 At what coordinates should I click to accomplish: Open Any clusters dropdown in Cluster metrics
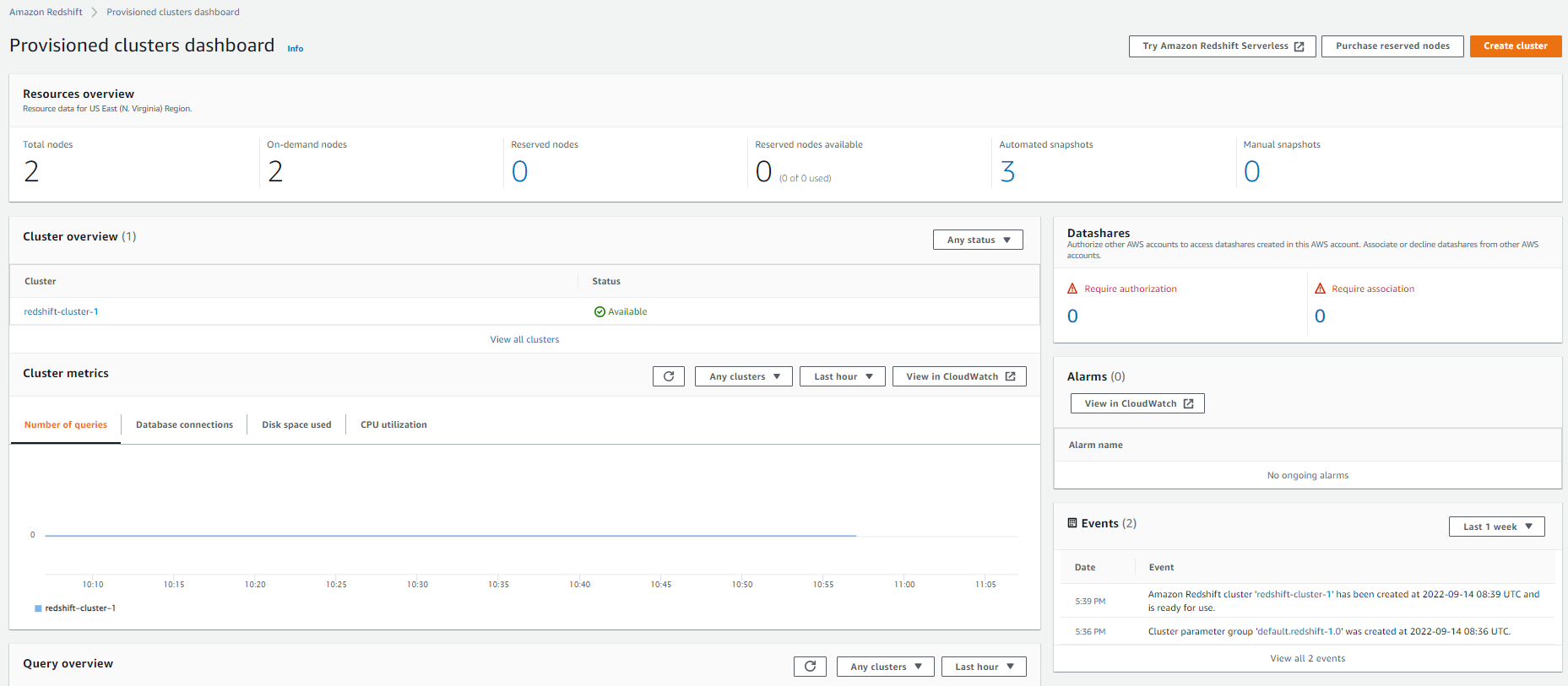click(x=744, y=376)
